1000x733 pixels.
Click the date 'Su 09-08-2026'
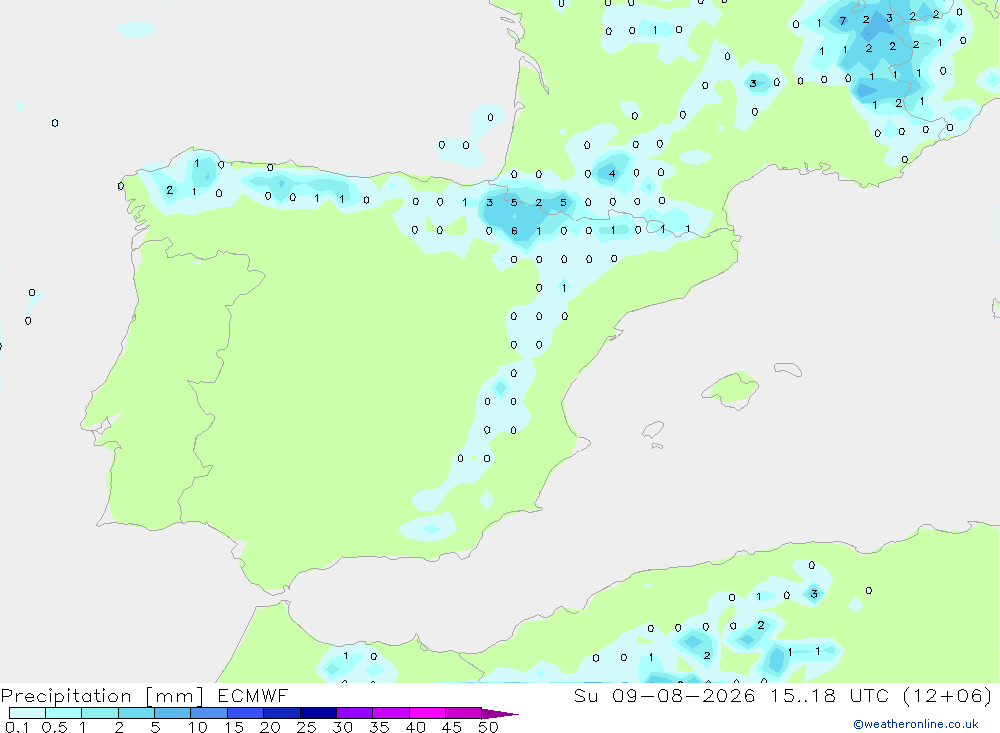665,695
